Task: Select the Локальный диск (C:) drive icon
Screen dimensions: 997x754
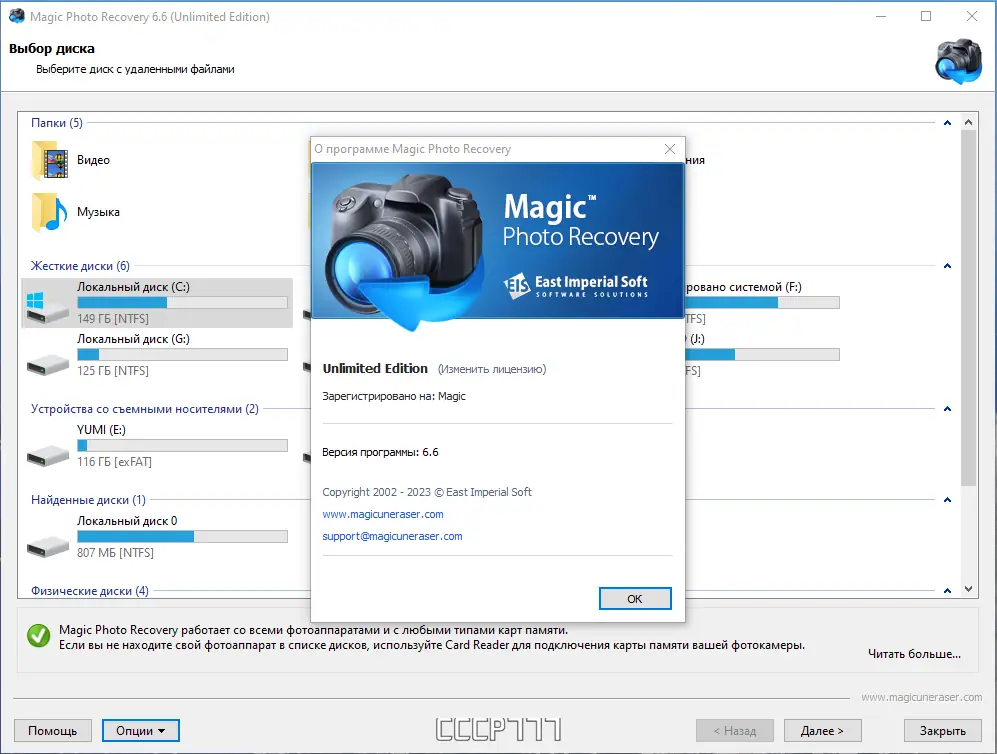Action: (x=48, y=306)
